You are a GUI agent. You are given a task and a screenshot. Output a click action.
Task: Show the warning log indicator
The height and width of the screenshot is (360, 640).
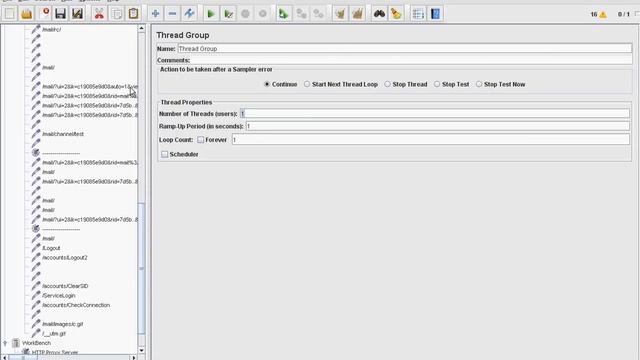click(x=603, y=15)
